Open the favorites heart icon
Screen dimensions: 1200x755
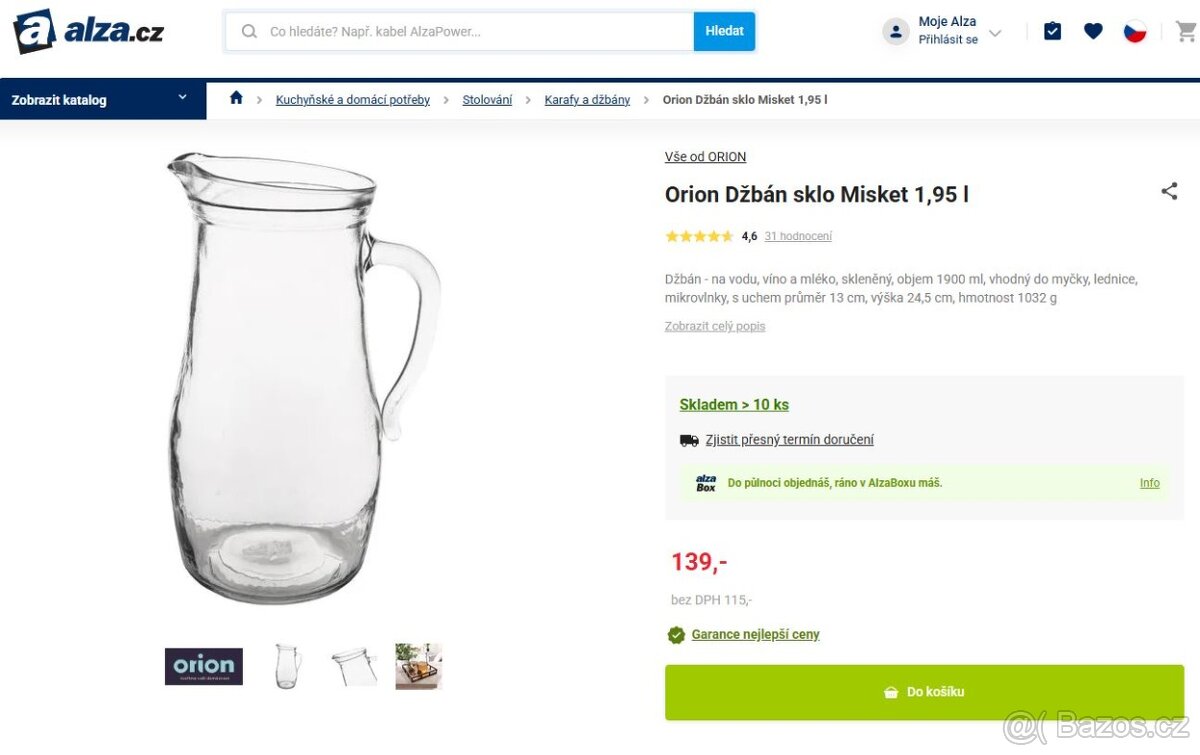1093,31
